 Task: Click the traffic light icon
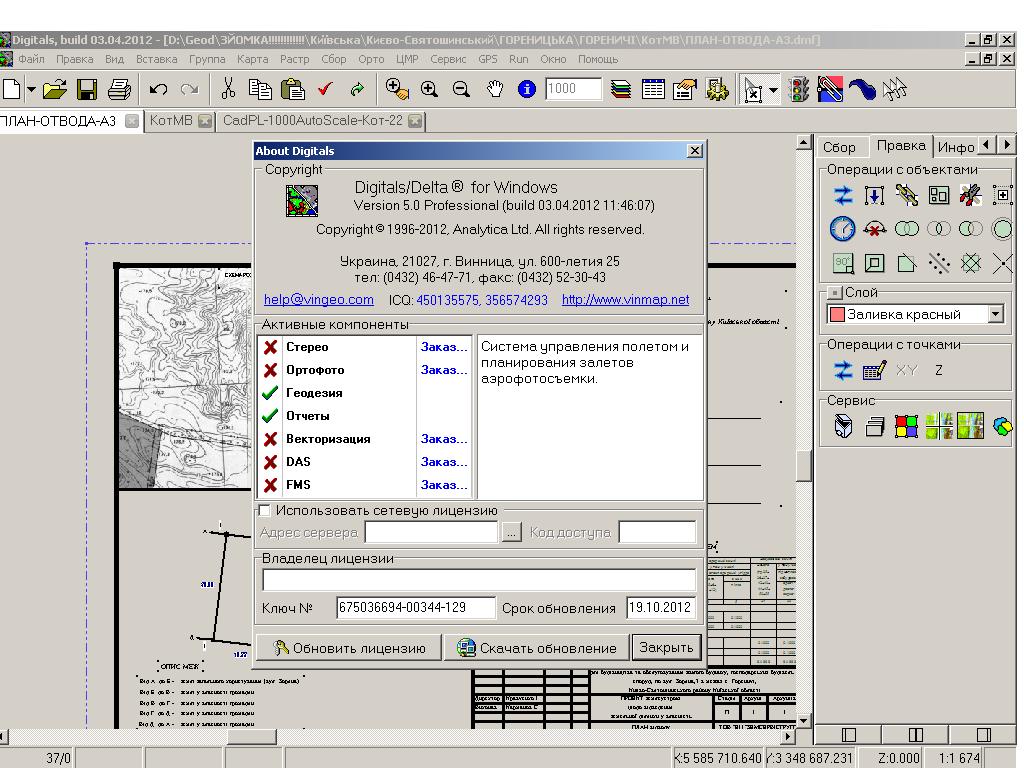pyautogui.click(x=799, y=89)
